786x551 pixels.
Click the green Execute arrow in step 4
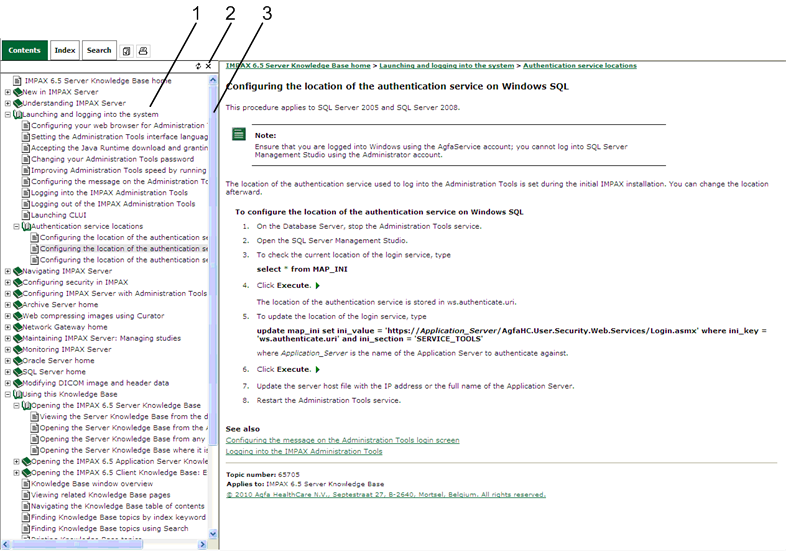pyautogui.click(x=317, y=286)
